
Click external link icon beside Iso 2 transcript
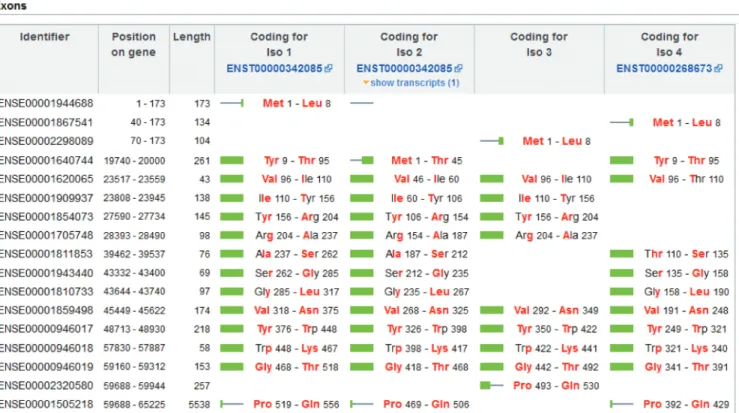[459, 69]
